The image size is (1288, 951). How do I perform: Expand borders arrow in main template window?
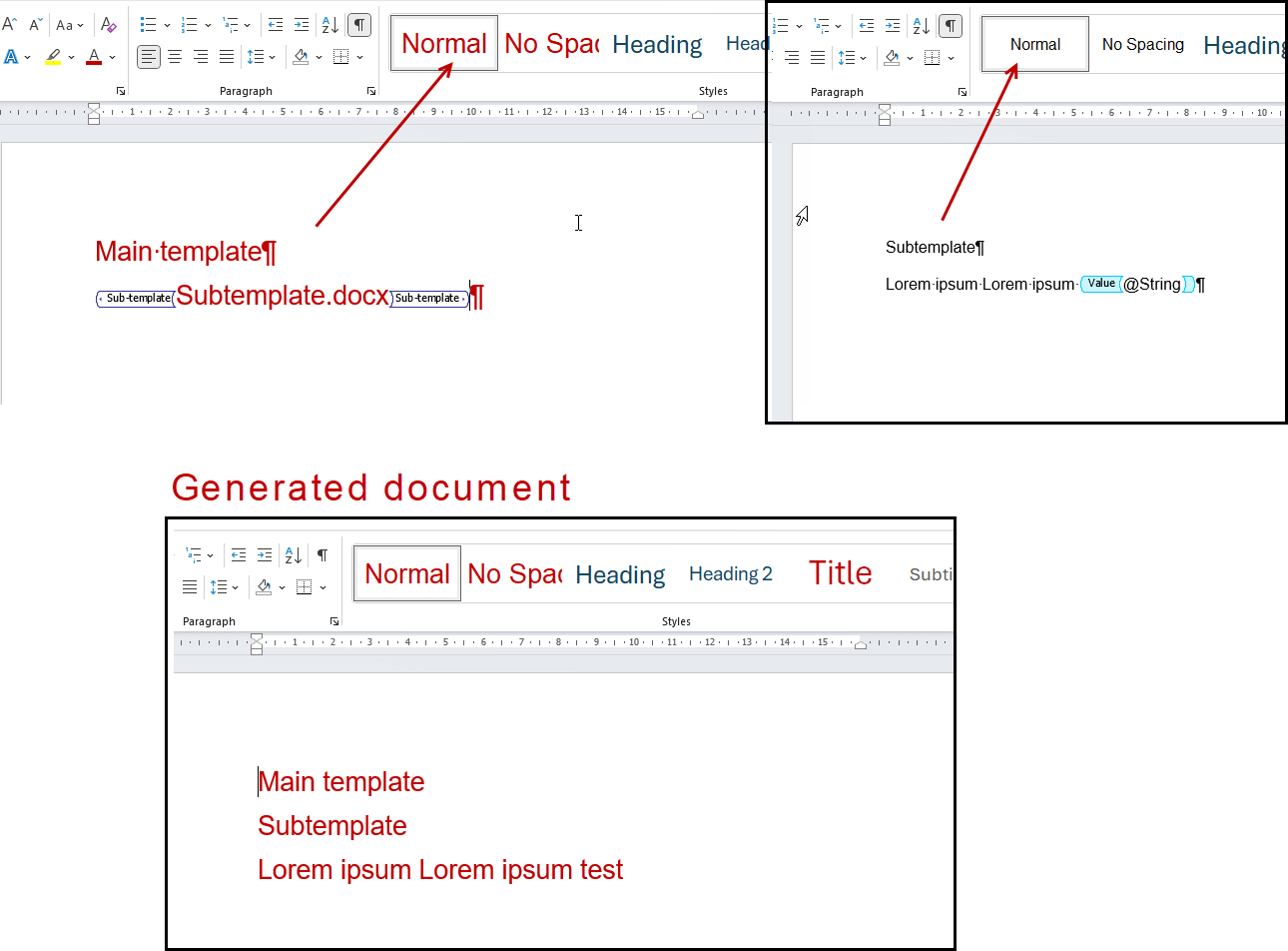(x=359, y=57)
